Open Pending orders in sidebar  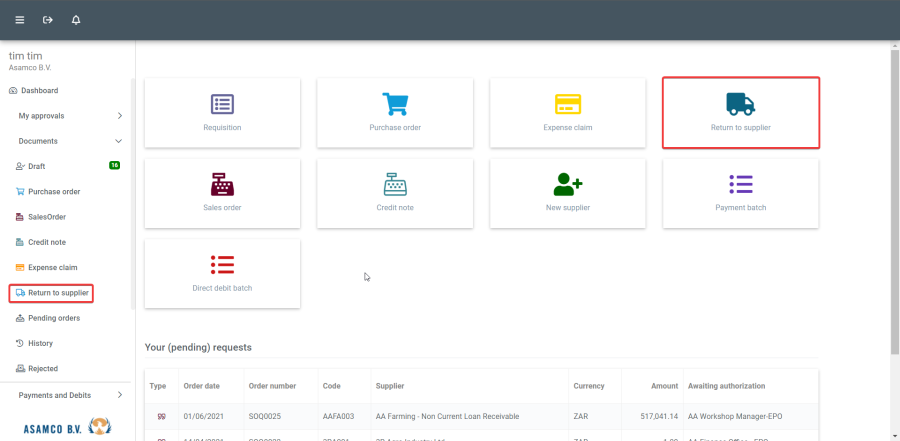tap(54, 318)
